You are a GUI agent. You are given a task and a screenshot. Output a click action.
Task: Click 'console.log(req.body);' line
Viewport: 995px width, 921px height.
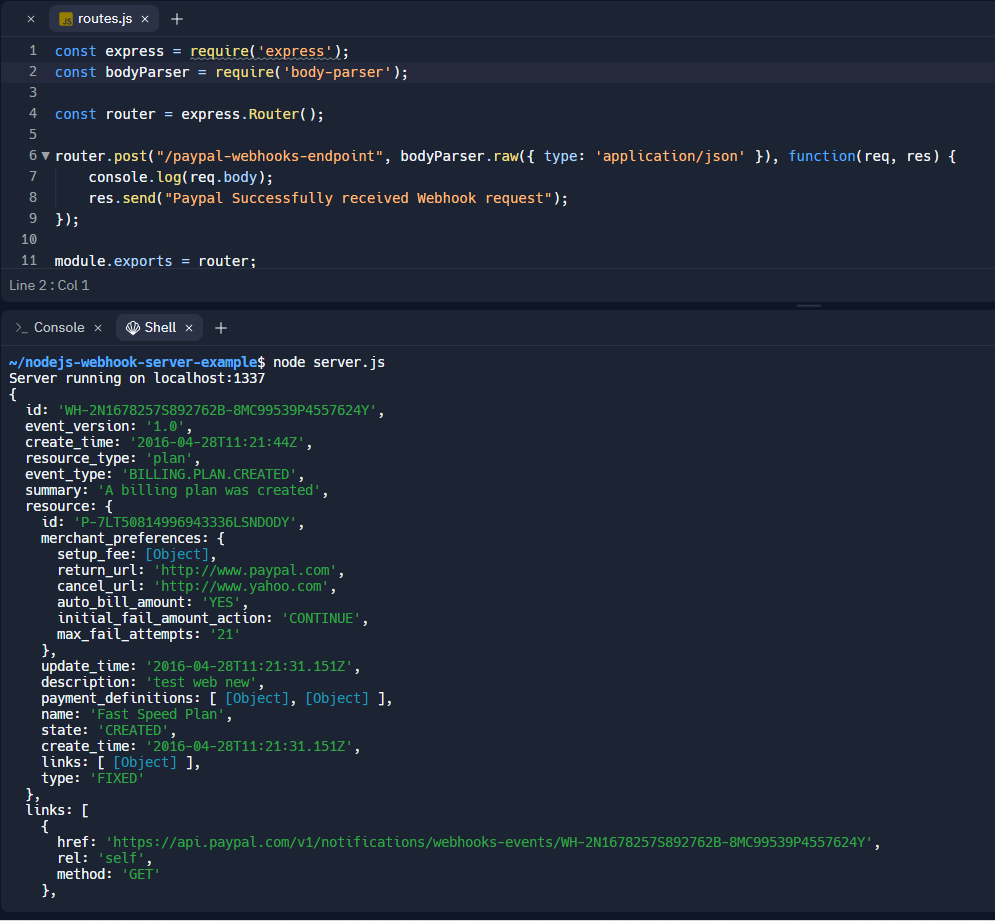181,177
